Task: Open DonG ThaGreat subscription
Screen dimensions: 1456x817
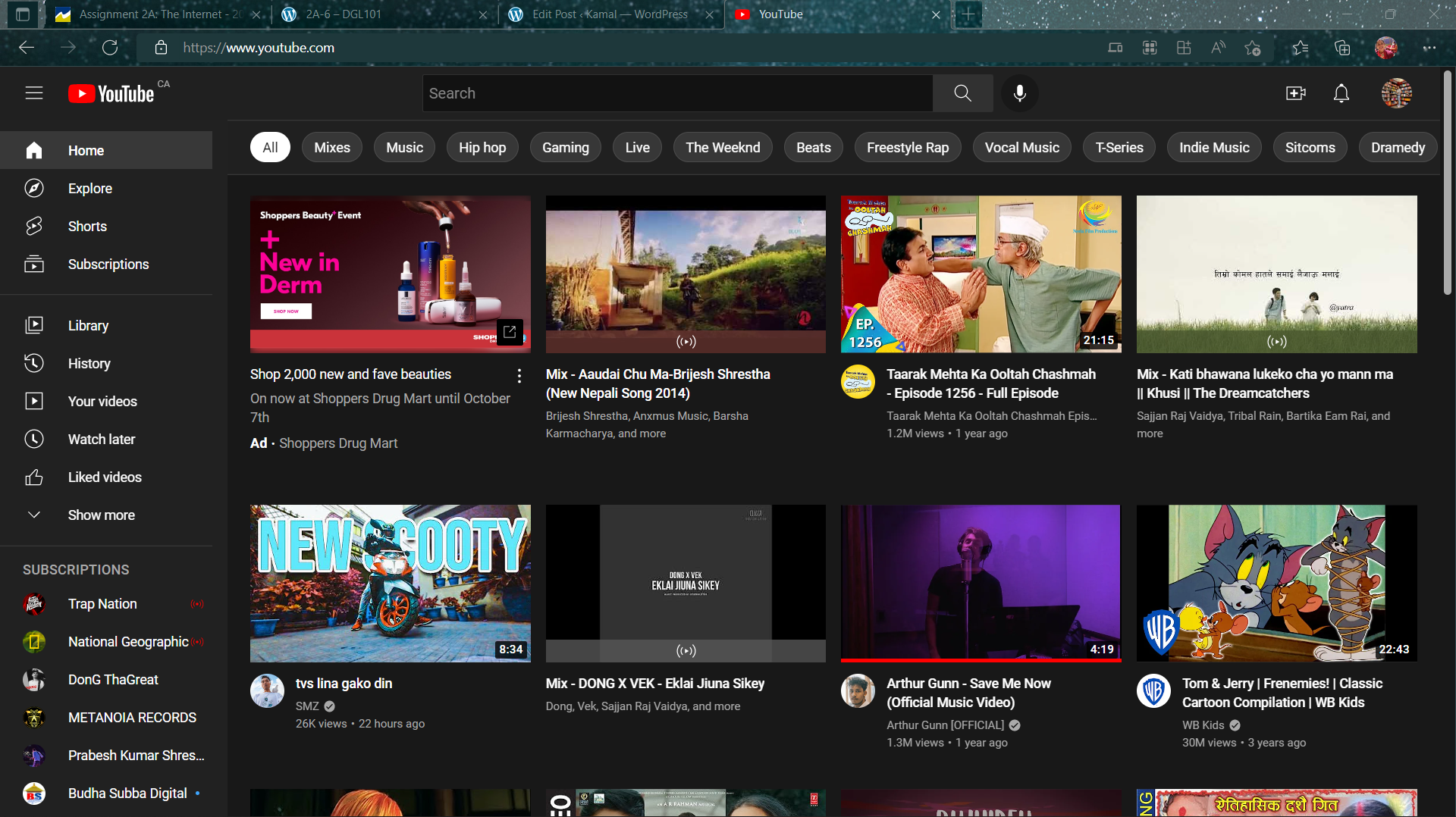Action: [x=106, y=680]
